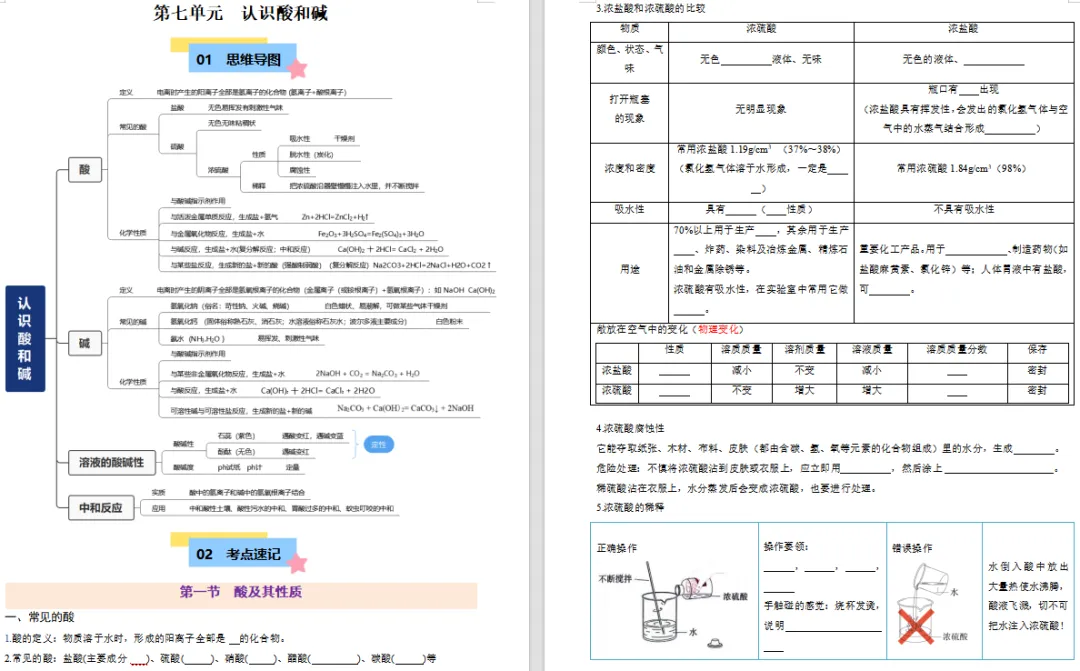Click 浓硫酸 row label in lower table
Screen dimensions: 1080x671
point(616,390)
